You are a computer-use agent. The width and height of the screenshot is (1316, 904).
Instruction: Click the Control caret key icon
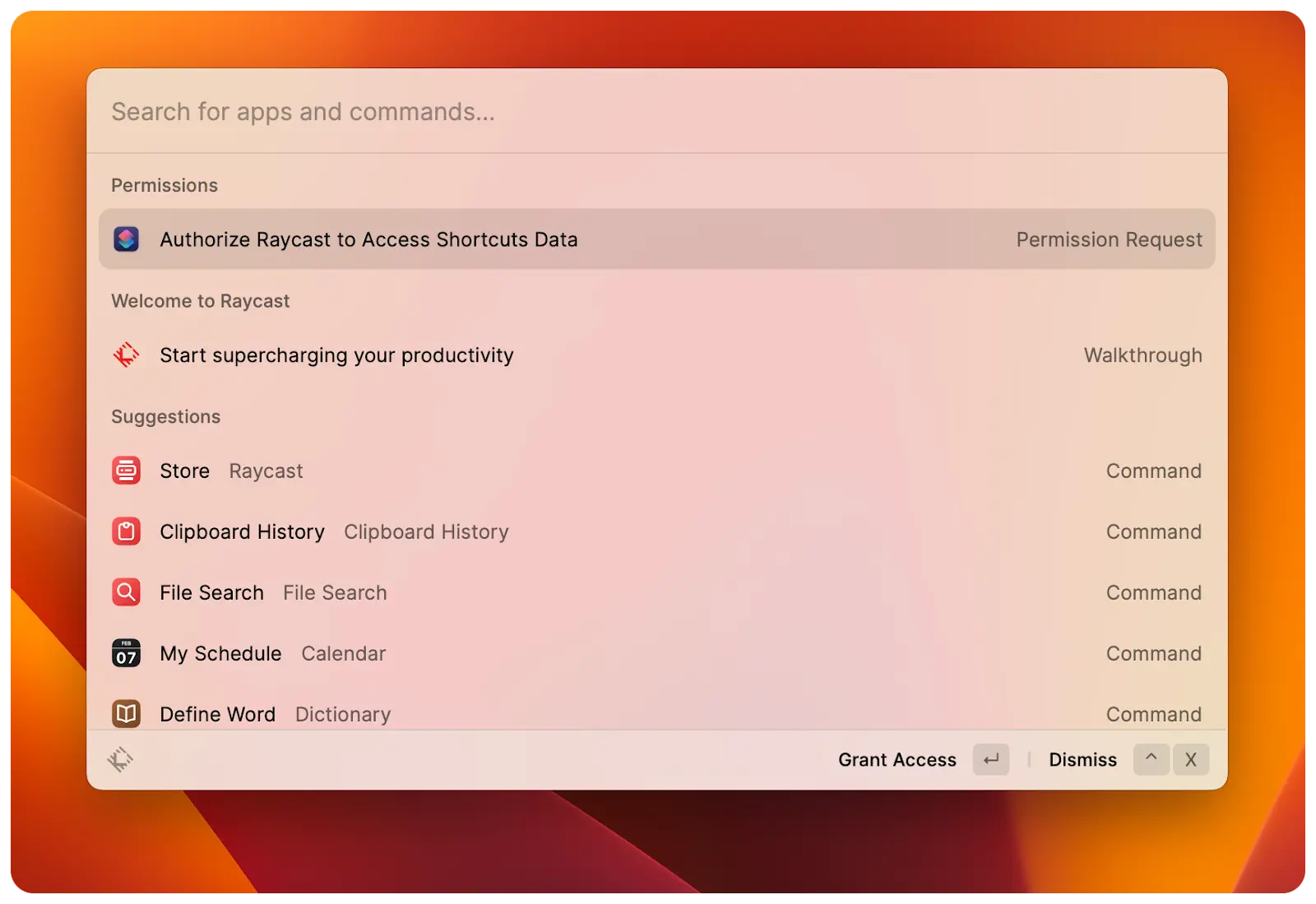pos(1151,759)
